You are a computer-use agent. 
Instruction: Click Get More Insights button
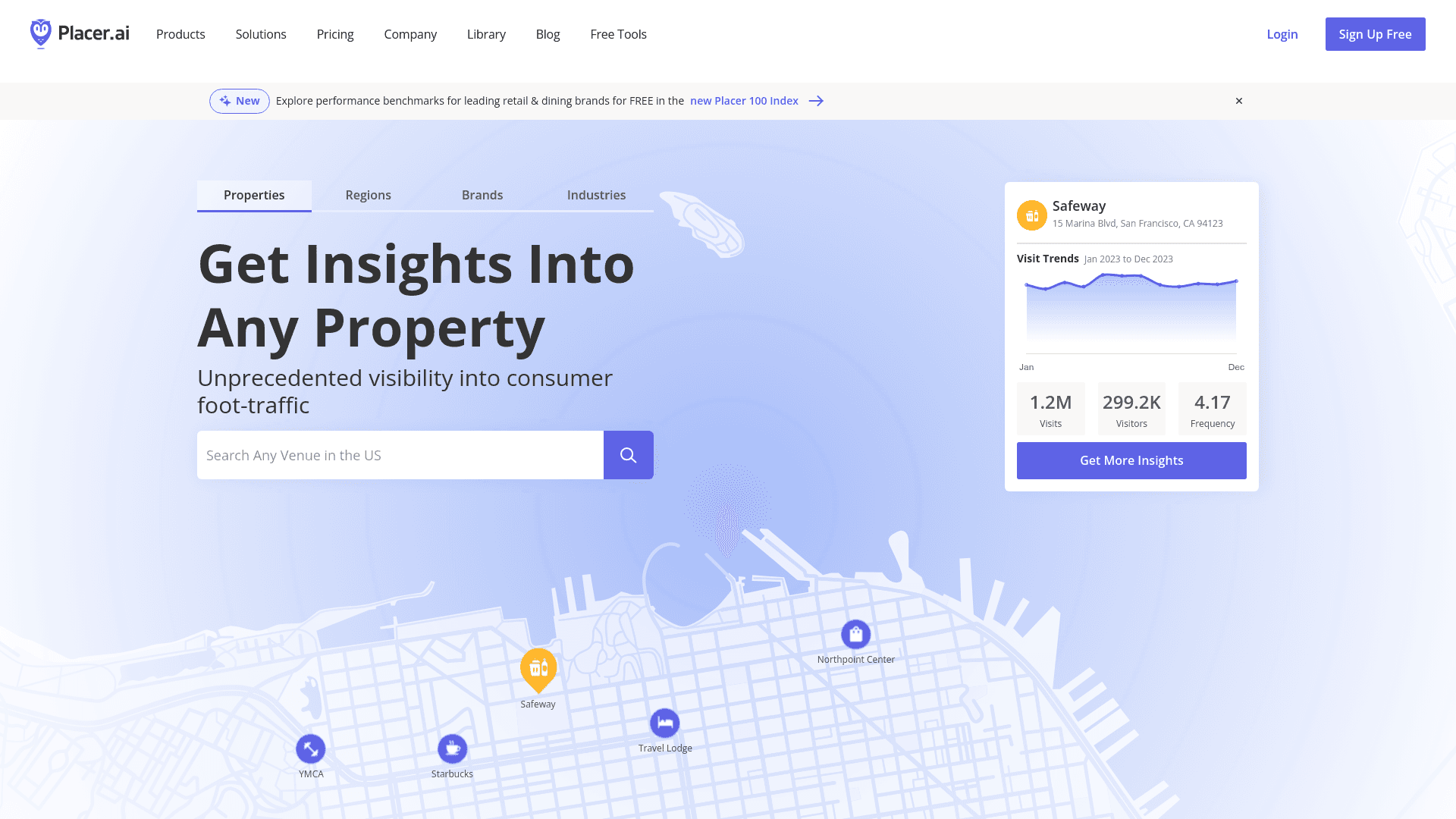click(1131, 460)
